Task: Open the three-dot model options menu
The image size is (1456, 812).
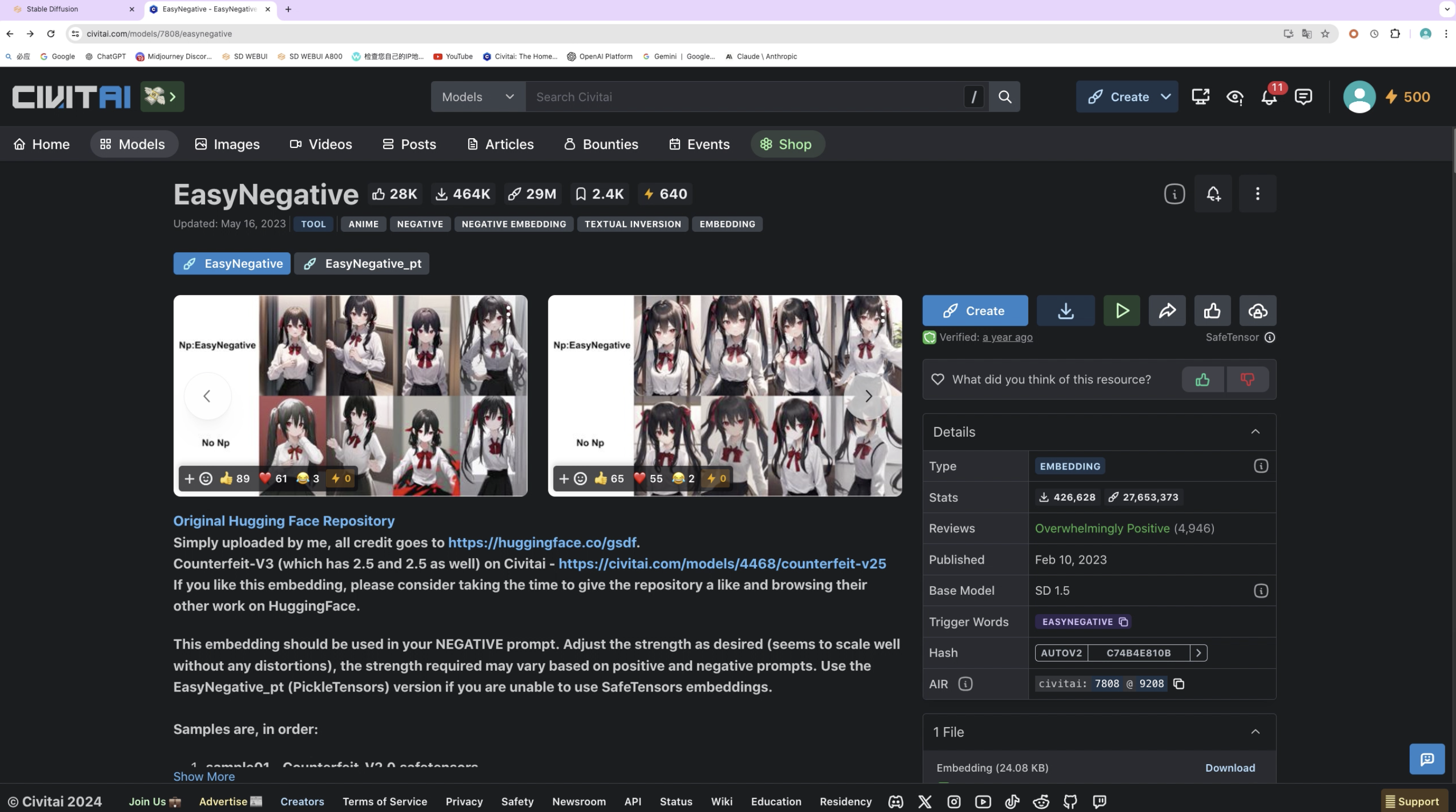Action: (x=1257, y=194)
